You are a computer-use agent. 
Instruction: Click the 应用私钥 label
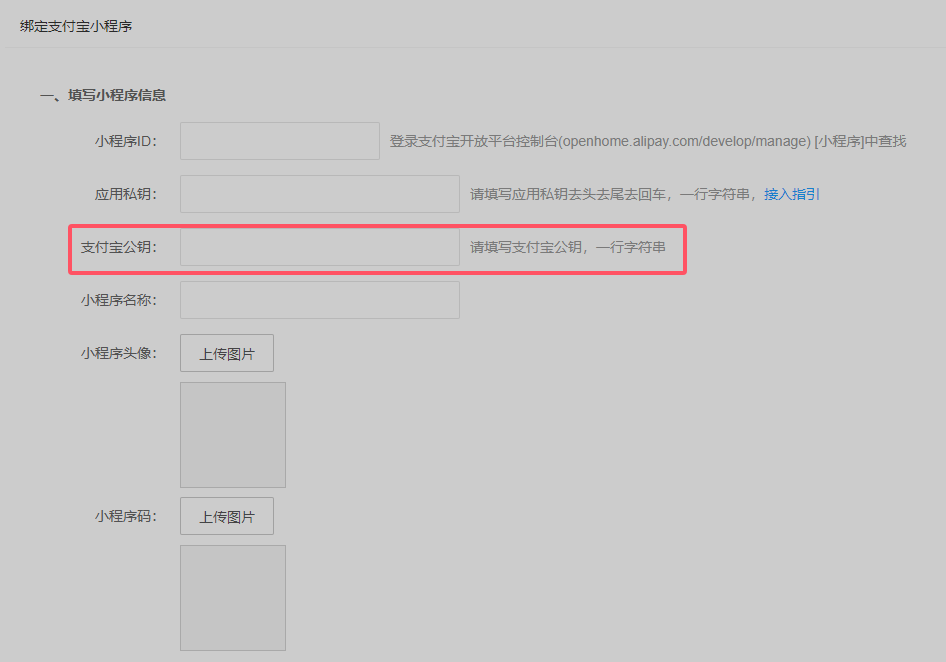[126, 194]
